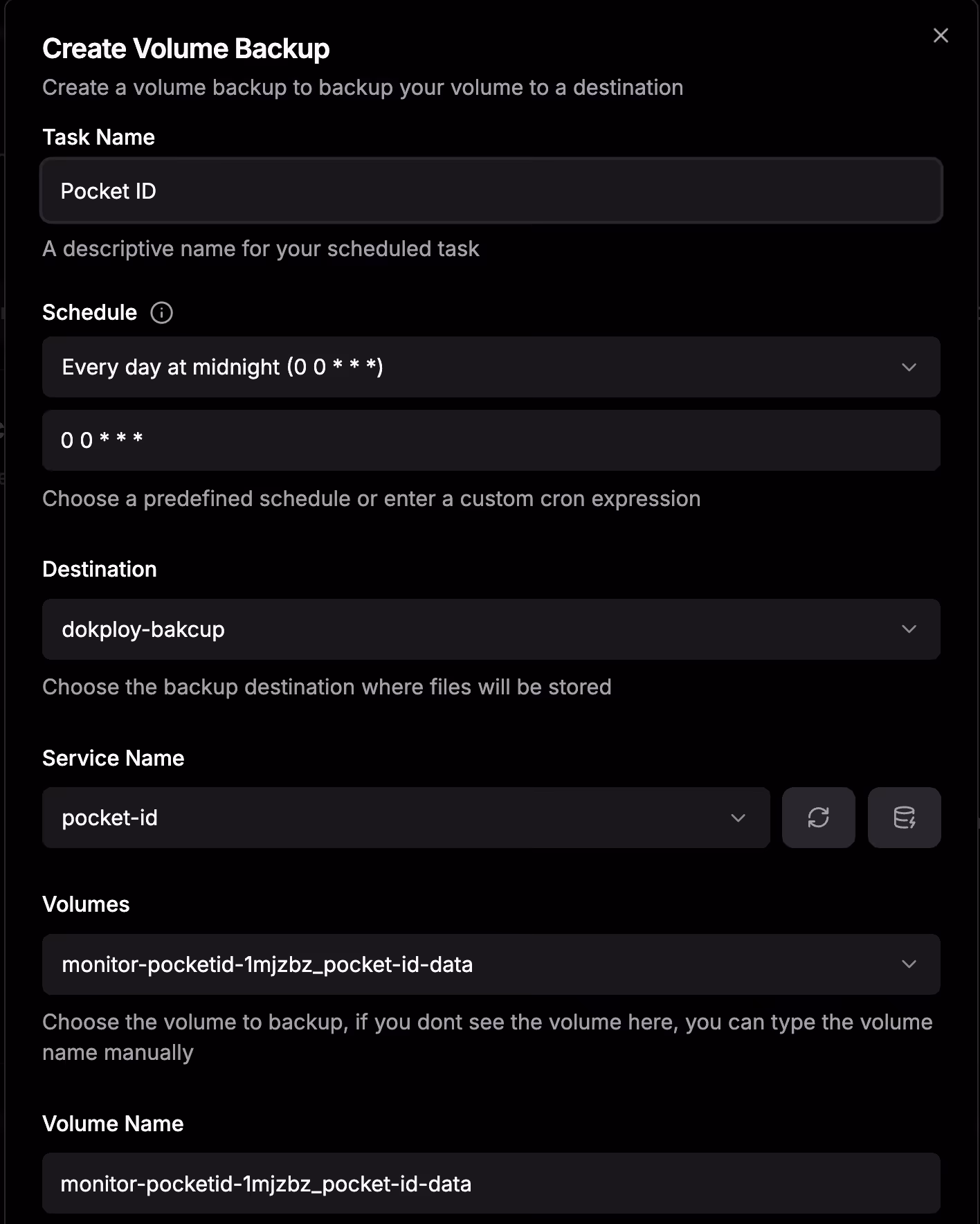The width and height of the screenshot is (980, 1224).
Task: Focus the Task Name field containing Pocket ID
Action: [490, 191]
